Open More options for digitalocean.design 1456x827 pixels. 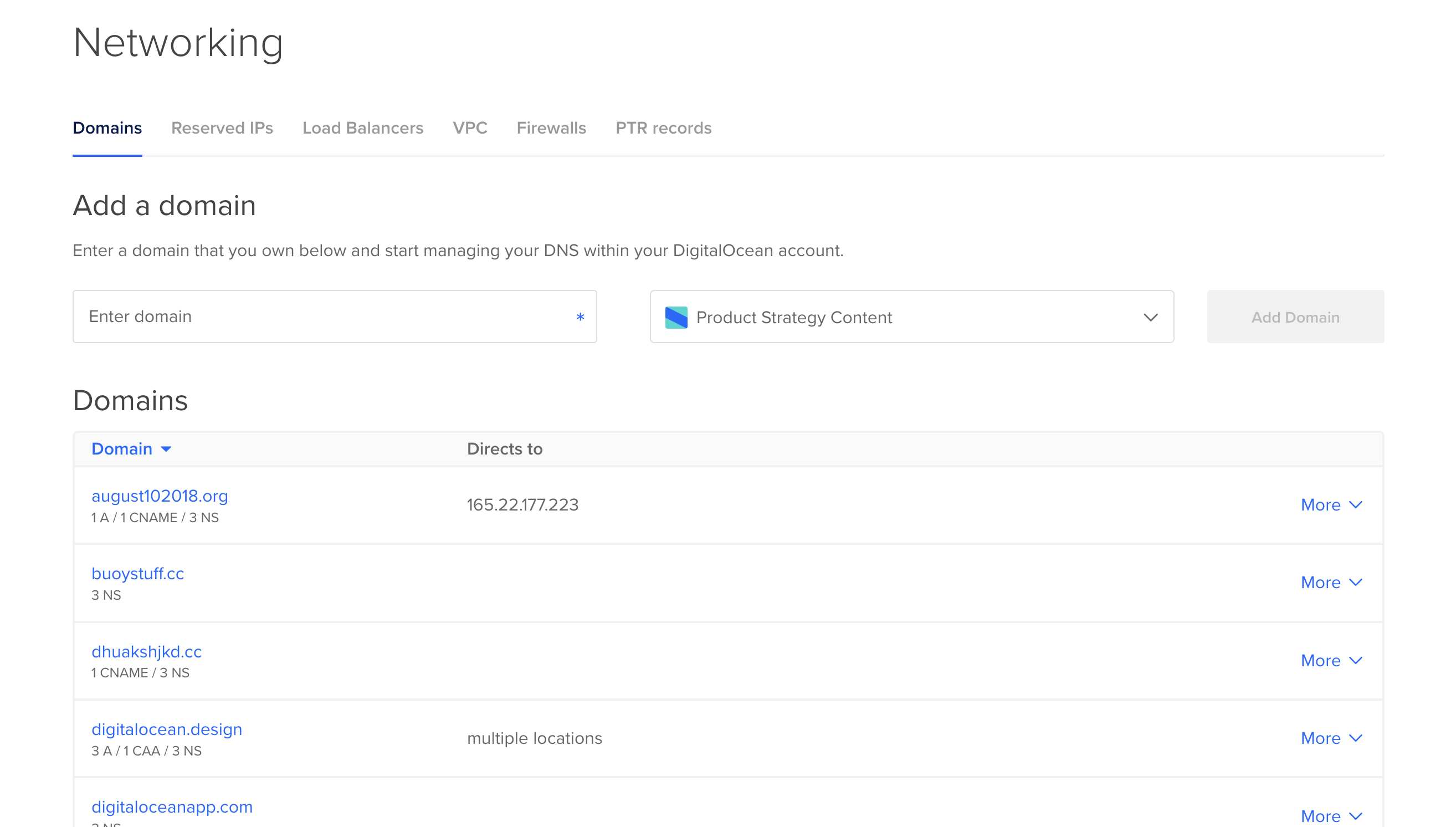point(1331,738)
